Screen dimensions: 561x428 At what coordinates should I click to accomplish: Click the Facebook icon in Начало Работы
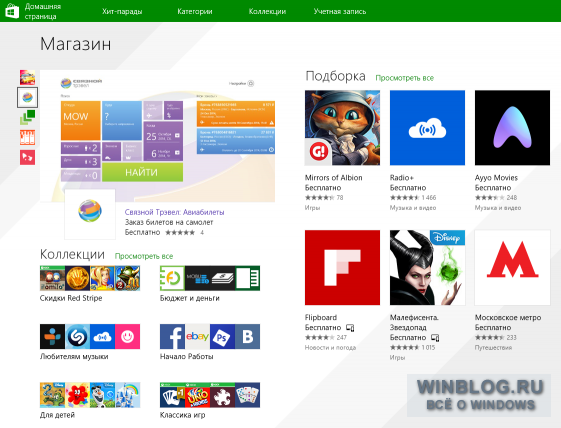[172, 336]
